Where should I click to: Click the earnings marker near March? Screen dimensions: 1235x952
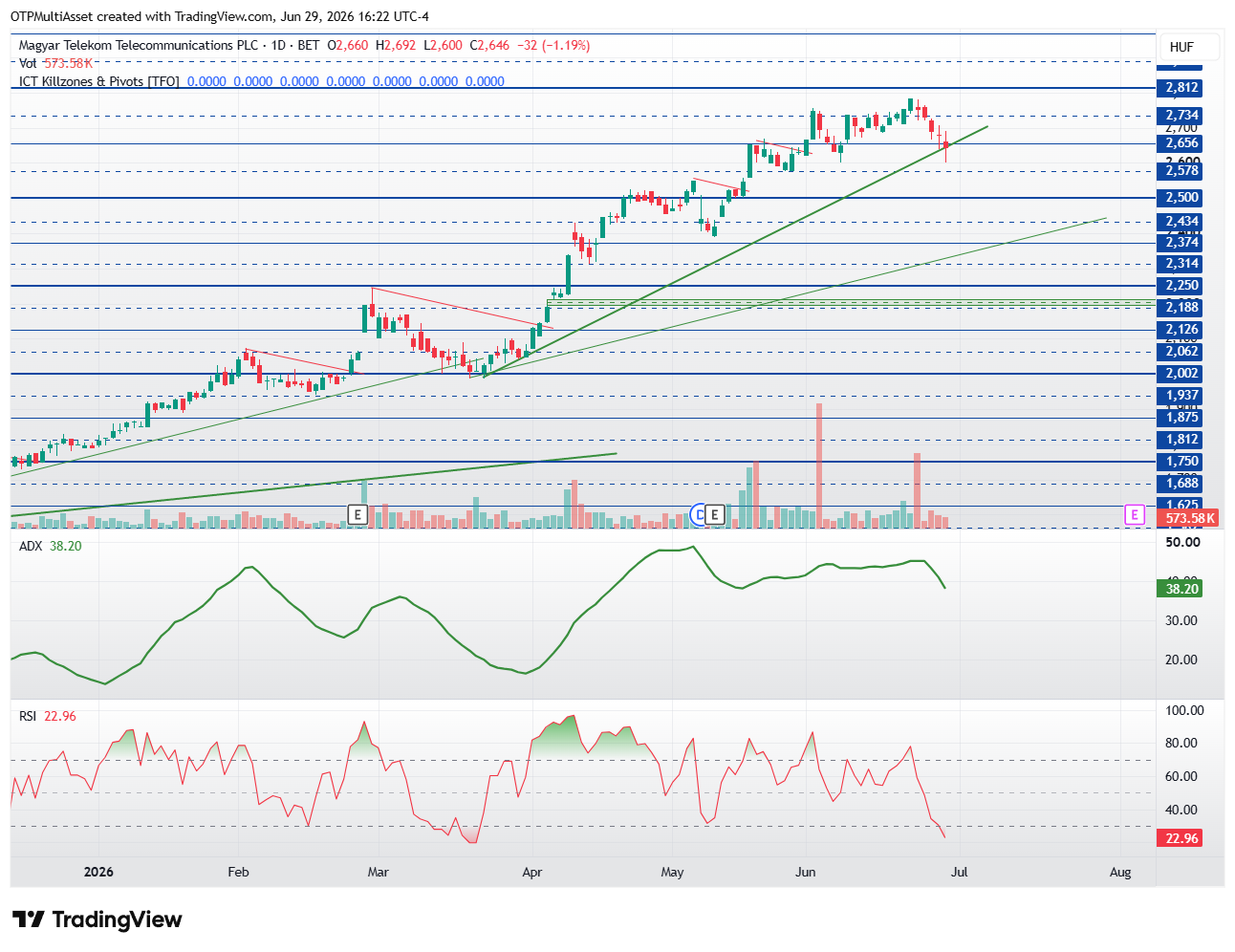click(357, 515)
